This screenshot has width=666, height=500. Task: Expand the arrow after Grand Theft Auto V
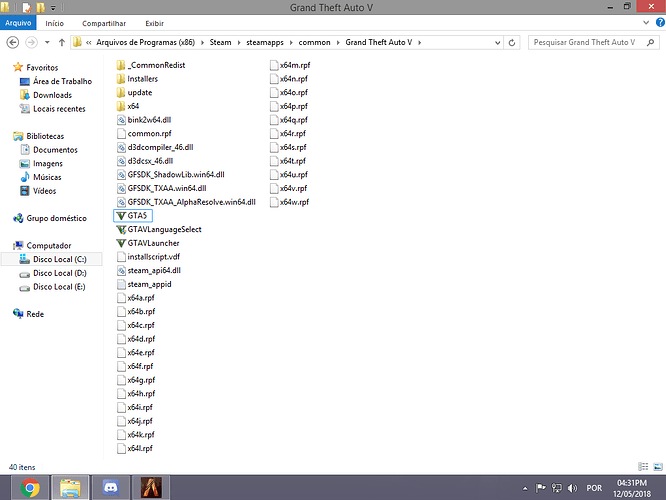[420, 42]
